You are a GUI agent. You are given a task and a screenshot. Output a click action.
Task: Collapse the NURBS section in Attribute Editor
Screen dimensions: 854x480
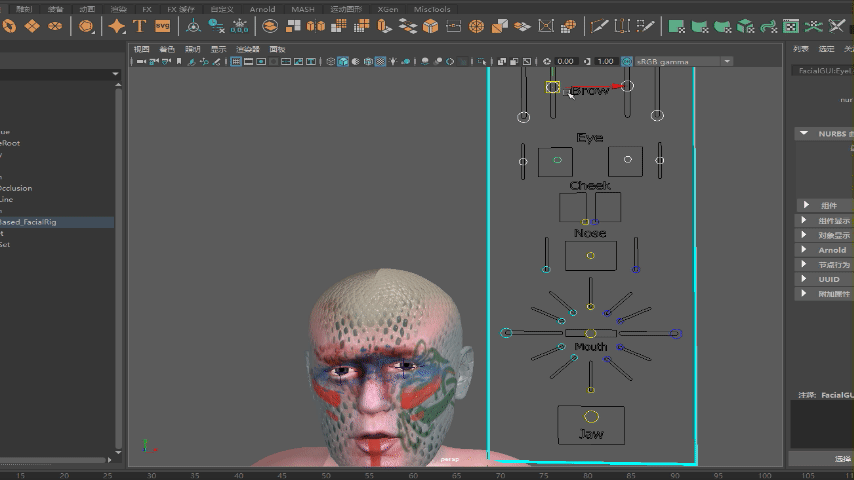(804, 133)
